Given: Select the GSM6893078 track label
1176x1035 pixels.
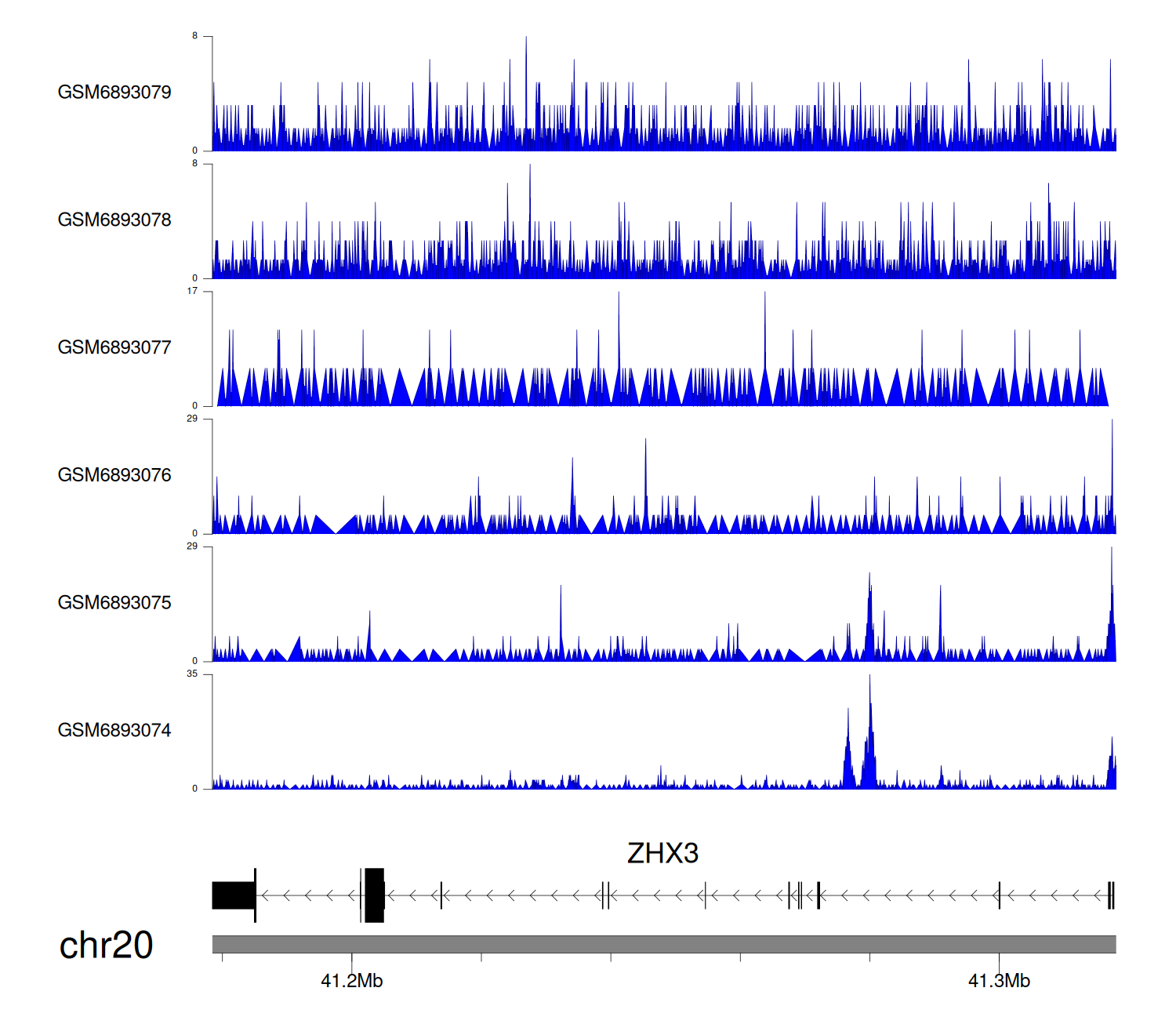Looking at the screenshot, I should (x=114, y=220).
